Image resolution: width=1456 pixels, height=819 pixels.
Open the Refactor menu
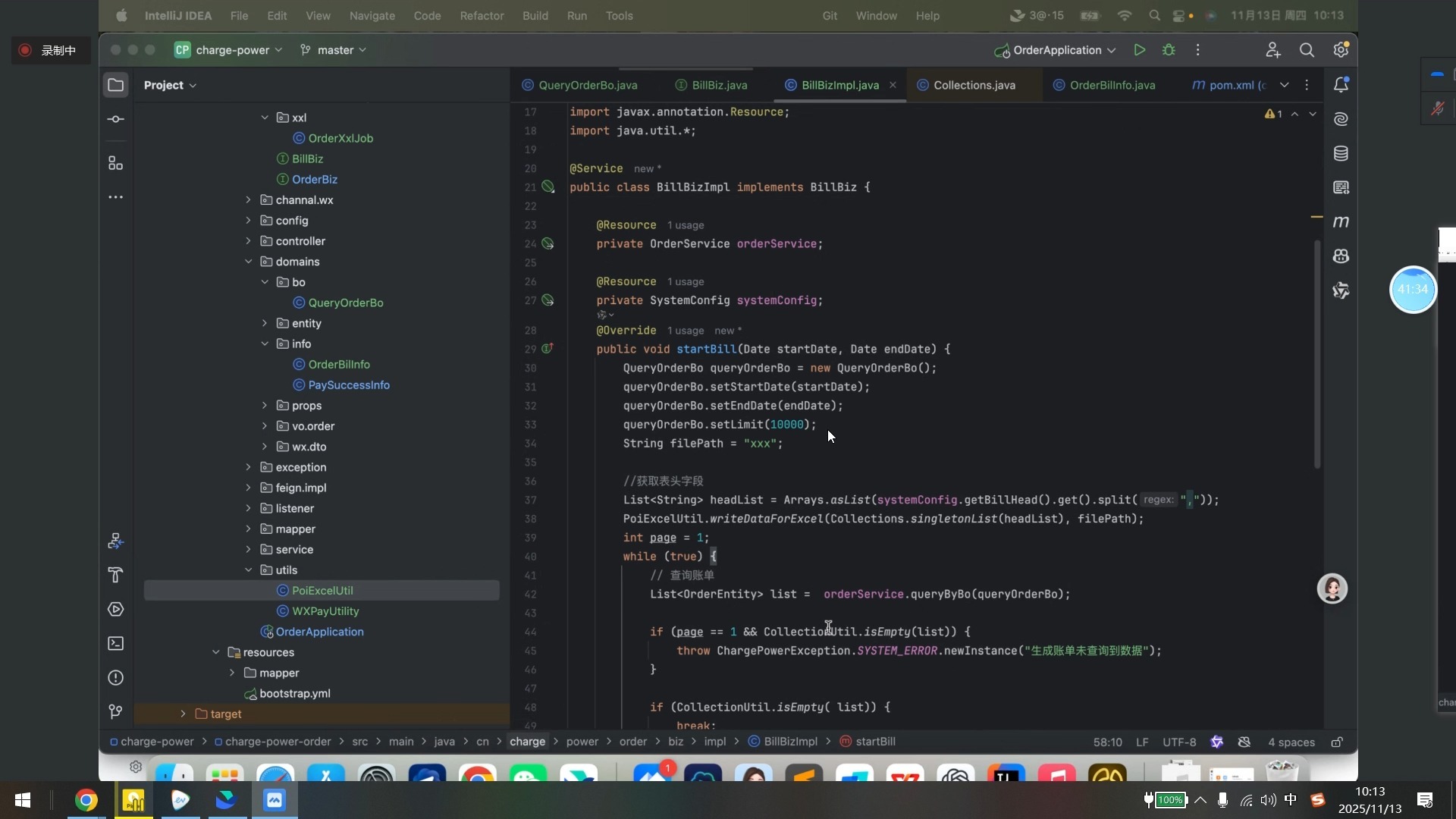click(482, 15)
